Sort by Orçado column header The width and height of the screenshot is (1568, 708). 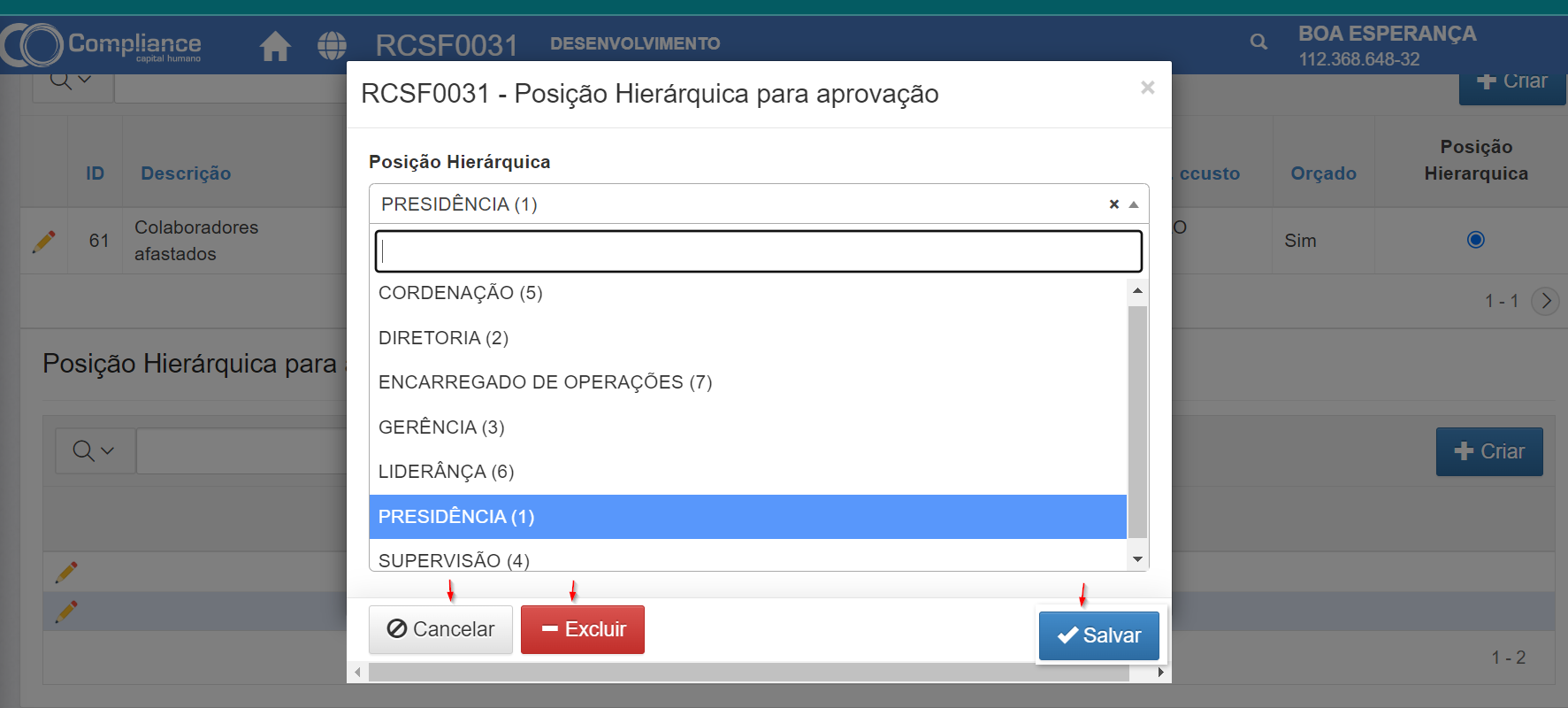[x=1323, y=173]
